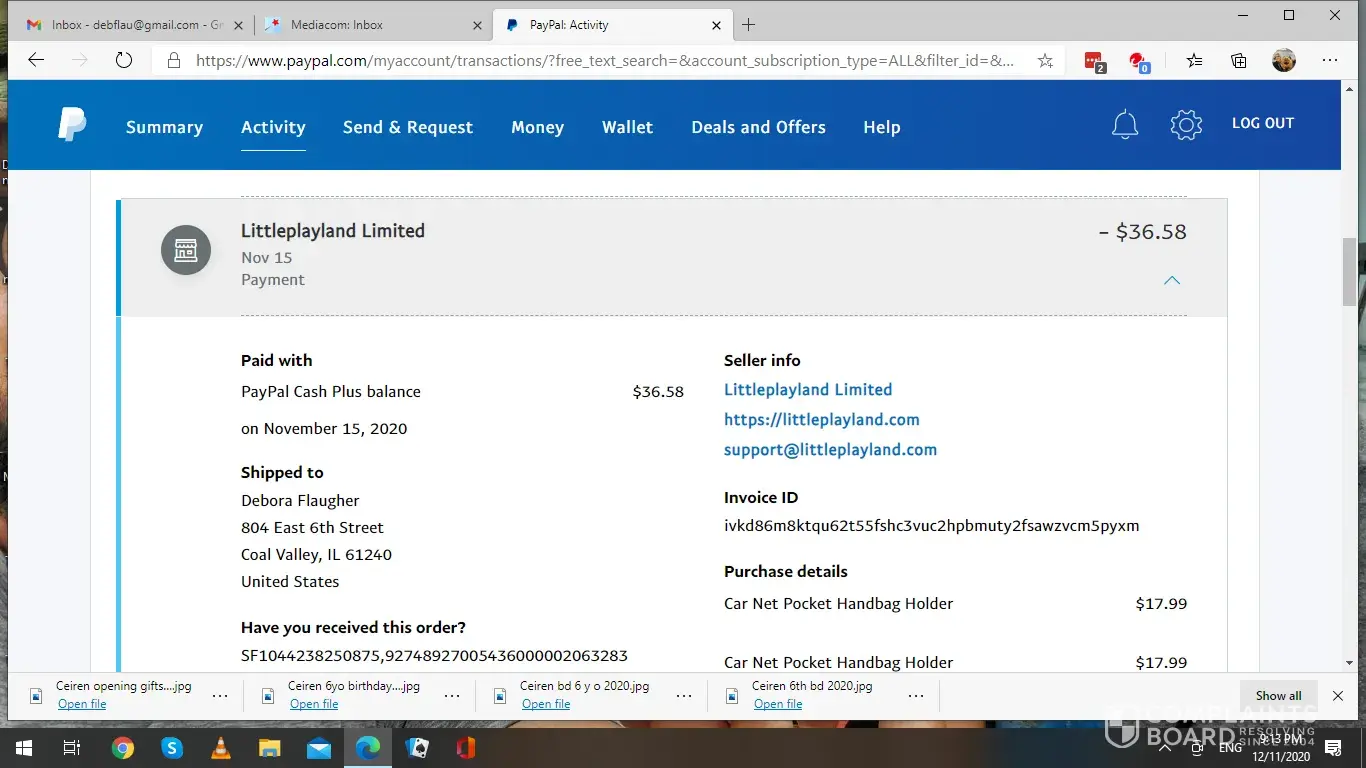Viewport: 1366px width, 768px height.
Task: Launch Skype from the taskbar
Action: pyautogui.click(x=172, y=748)
